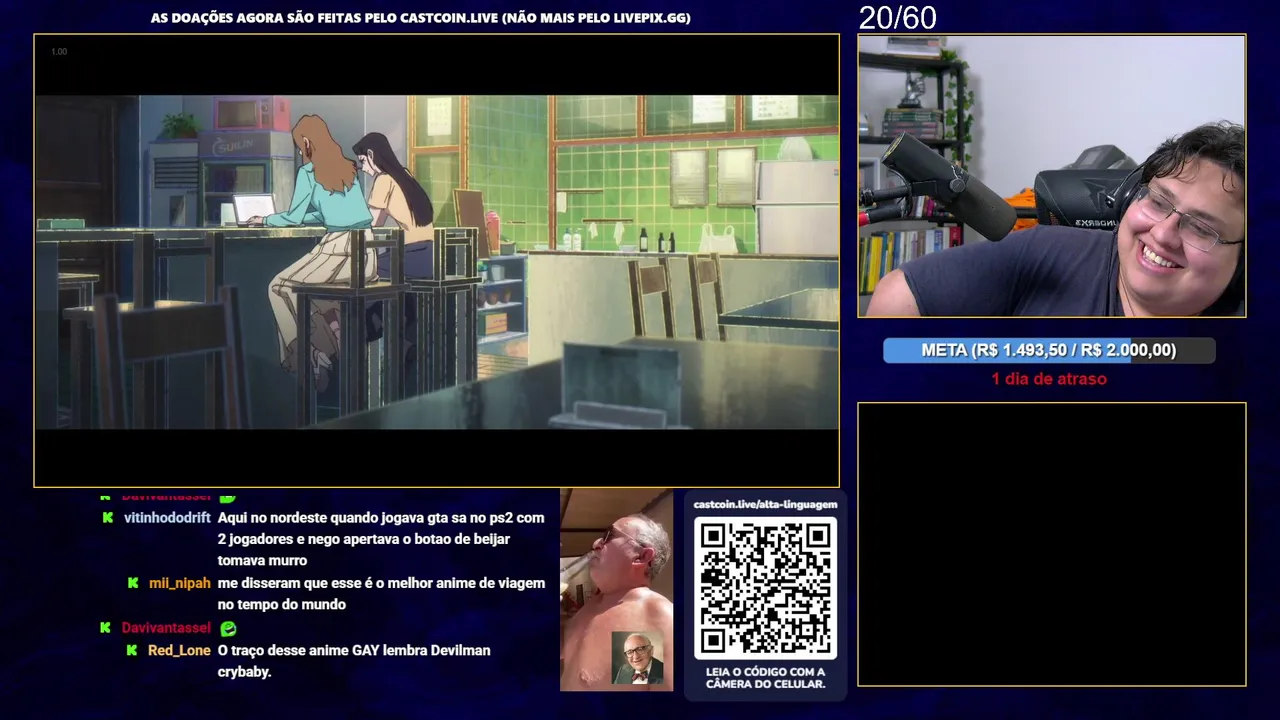The width and height of the screenshot is (1280, 720).
Task: Click the 20/60 counter
Action: click(897, 17)
